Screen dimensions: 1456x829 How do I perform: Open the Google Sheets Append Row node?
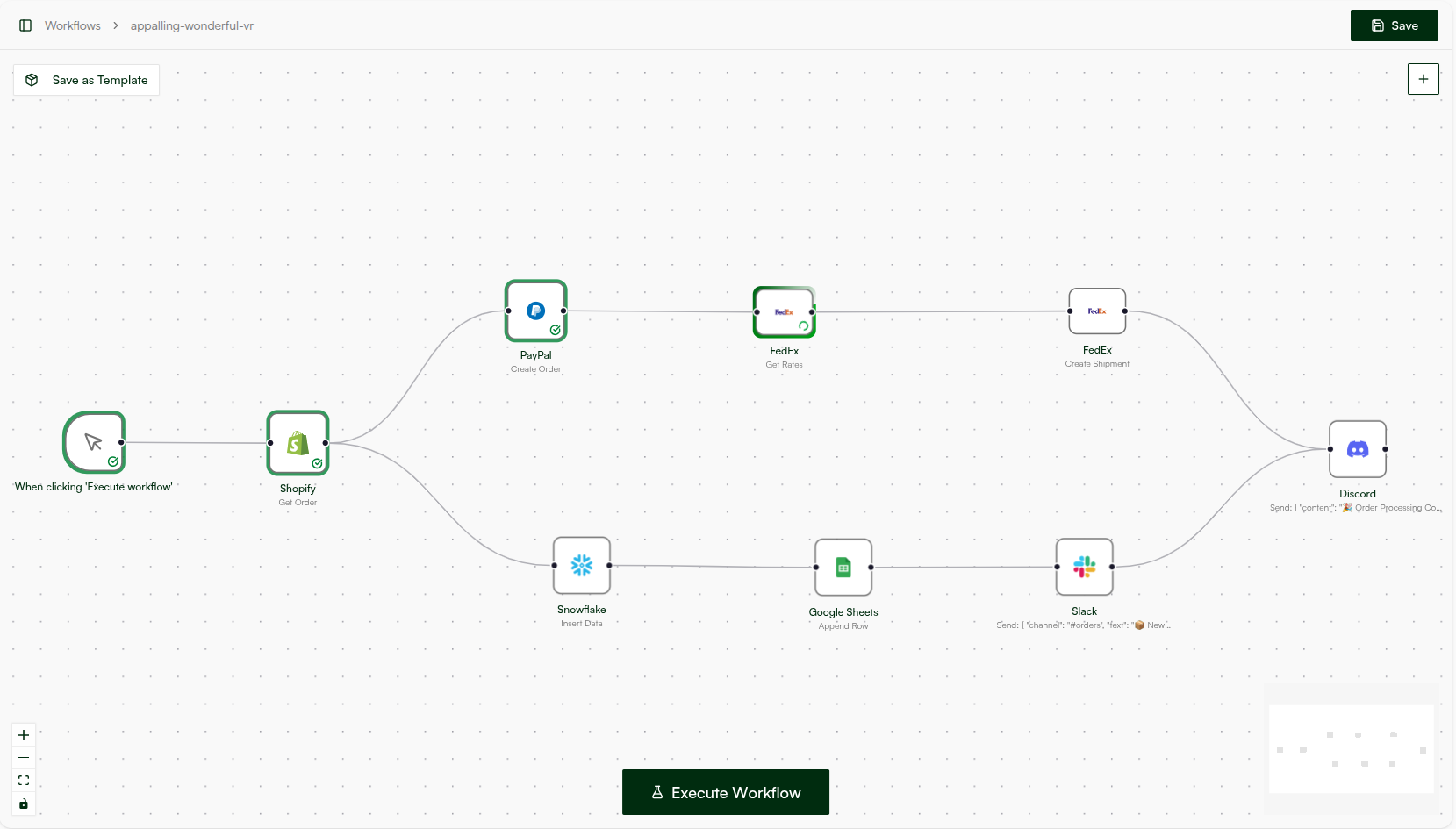[843, 568]
